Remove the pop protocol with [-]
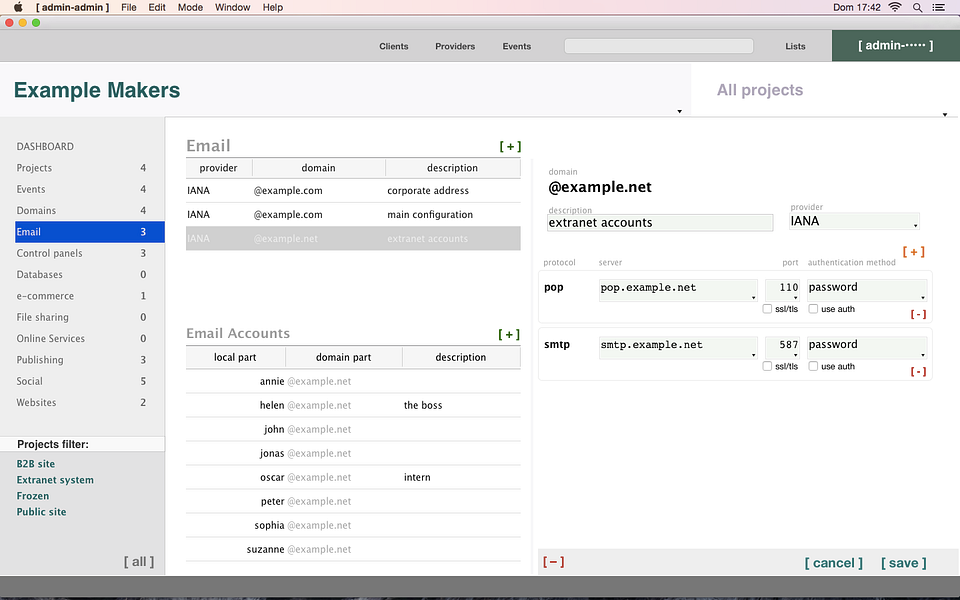This screenshot has height=600, width=960. [x=918, y=315]
